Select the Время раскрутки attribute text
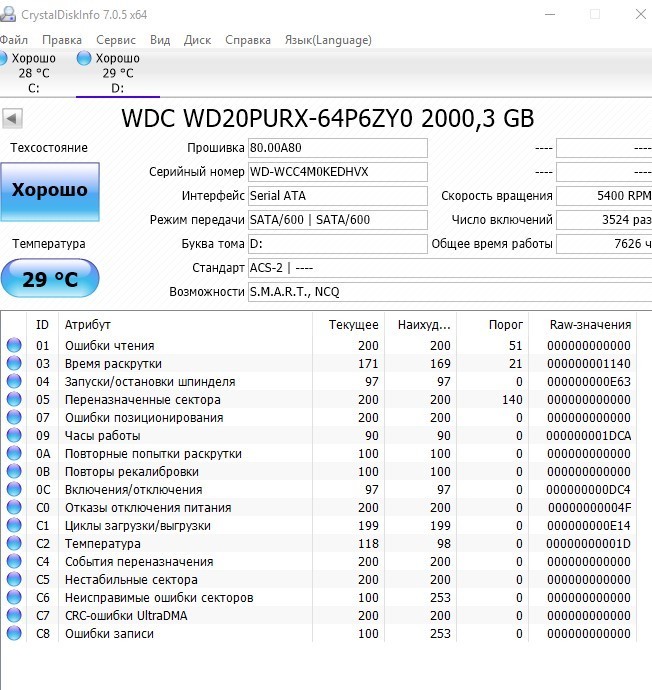652x690 pixels. (113, 364)
